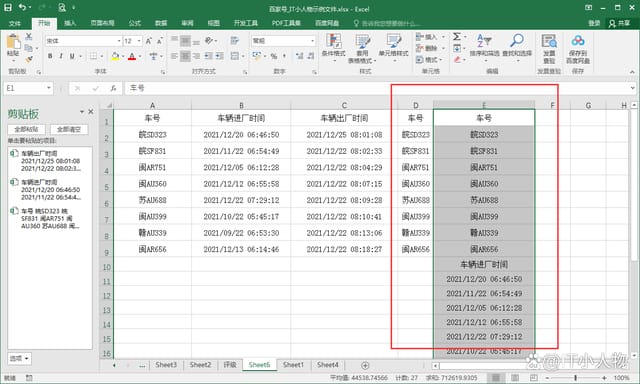Open the File tab
640x384 pixels.
[x=15, y=23]
